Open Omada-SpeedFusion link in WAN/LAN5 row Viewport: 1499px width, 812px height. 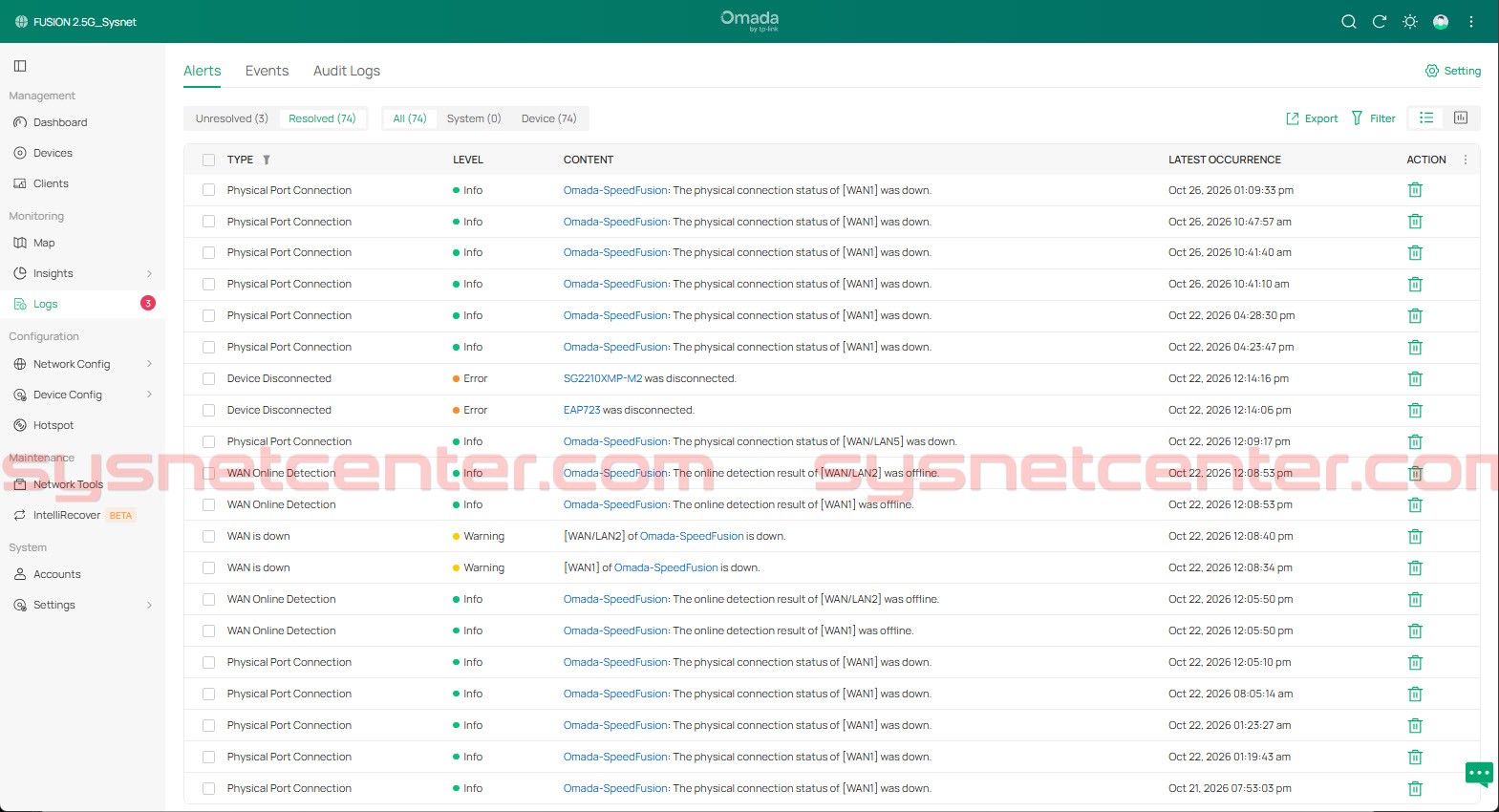[615, 441]
